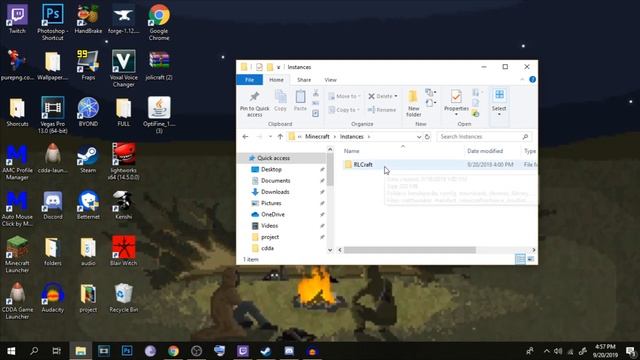Click the Copy ribbon button
The image size is (640, 360).
point(280,101)
